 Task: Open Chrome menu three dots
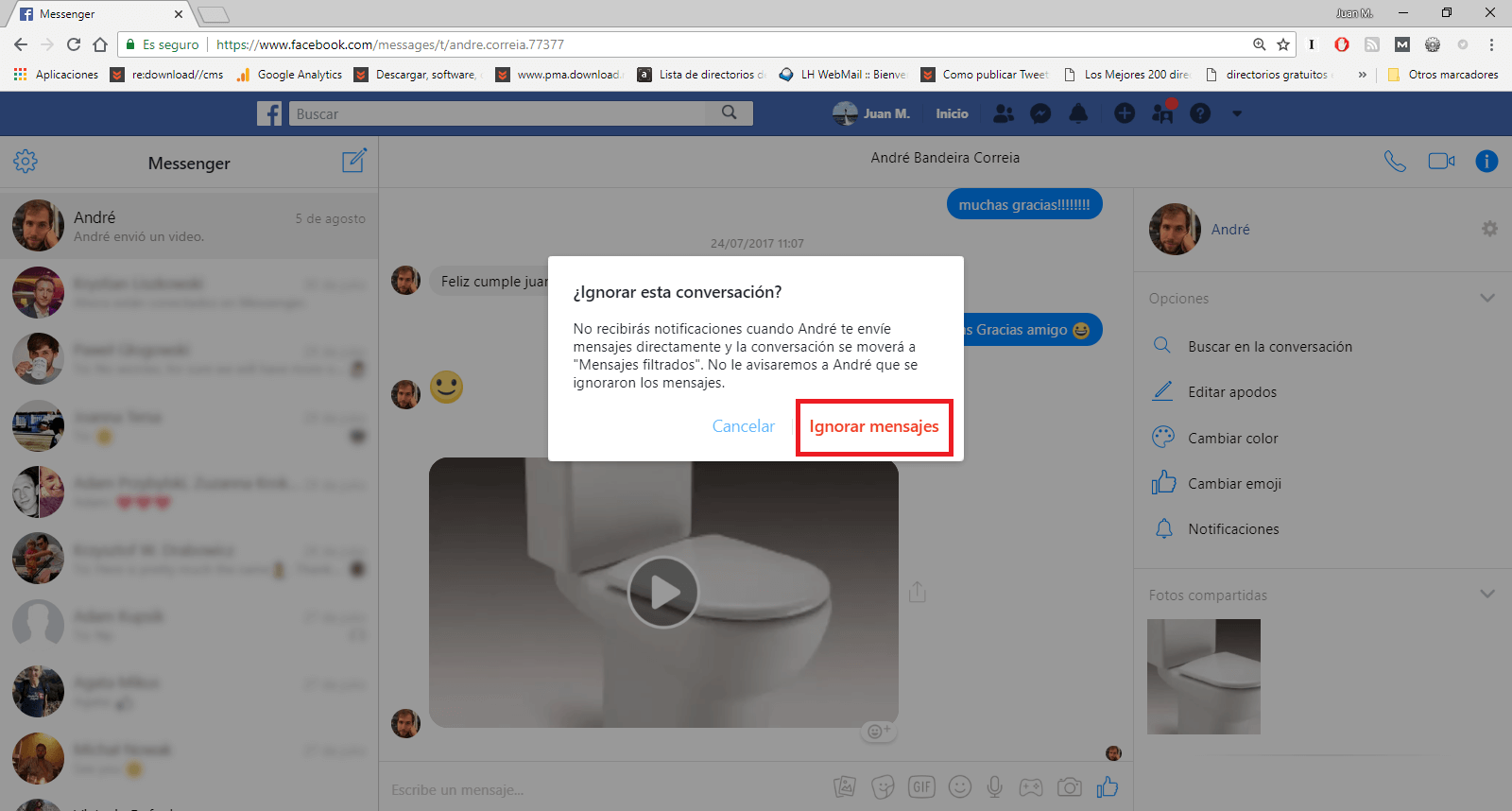[1491, 44]
